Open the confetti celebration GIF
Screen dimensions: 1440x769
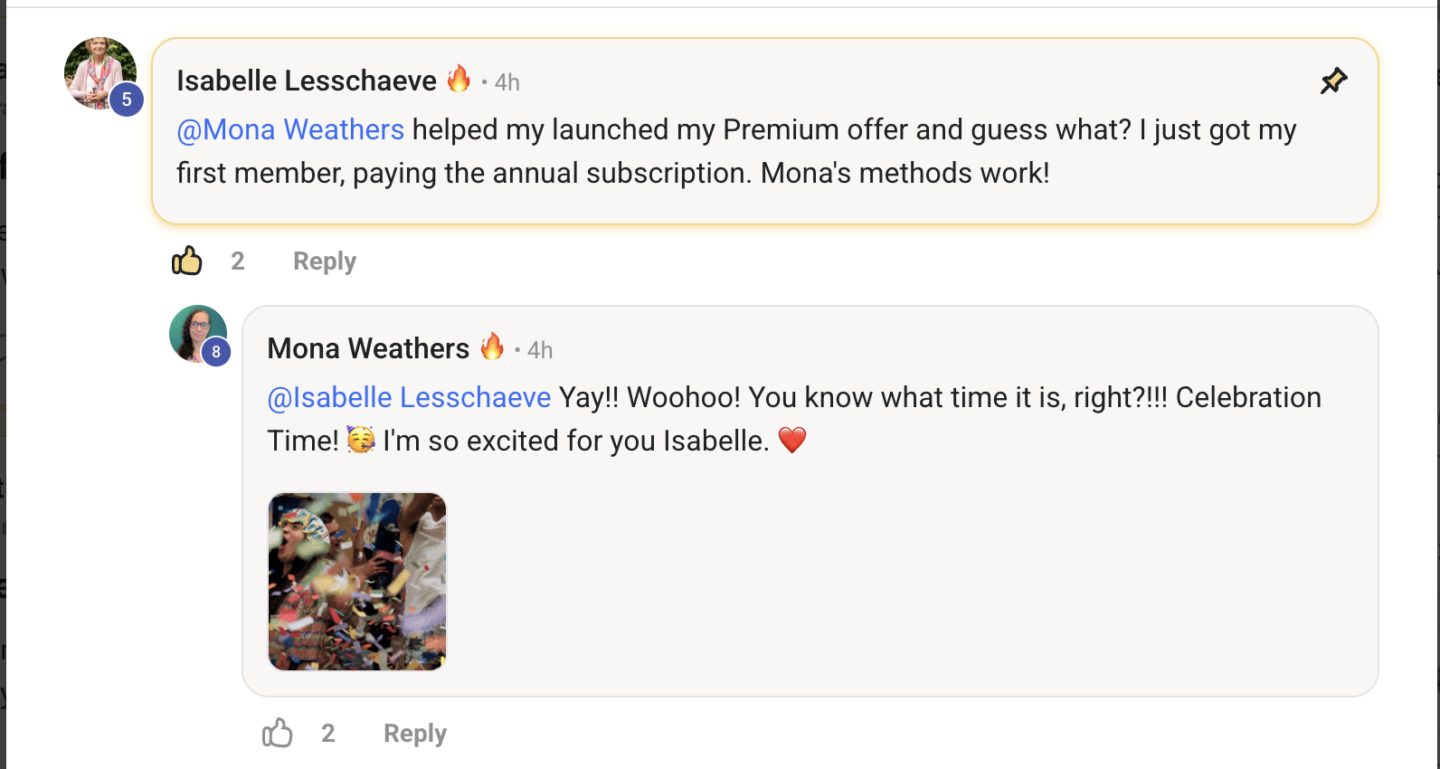(357, 581)
